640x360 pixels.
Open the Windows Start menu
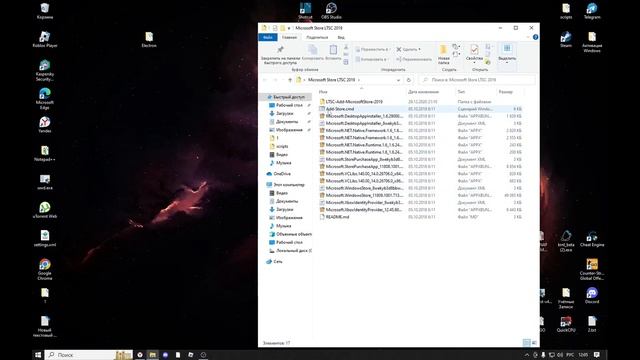tap(38, 355)
